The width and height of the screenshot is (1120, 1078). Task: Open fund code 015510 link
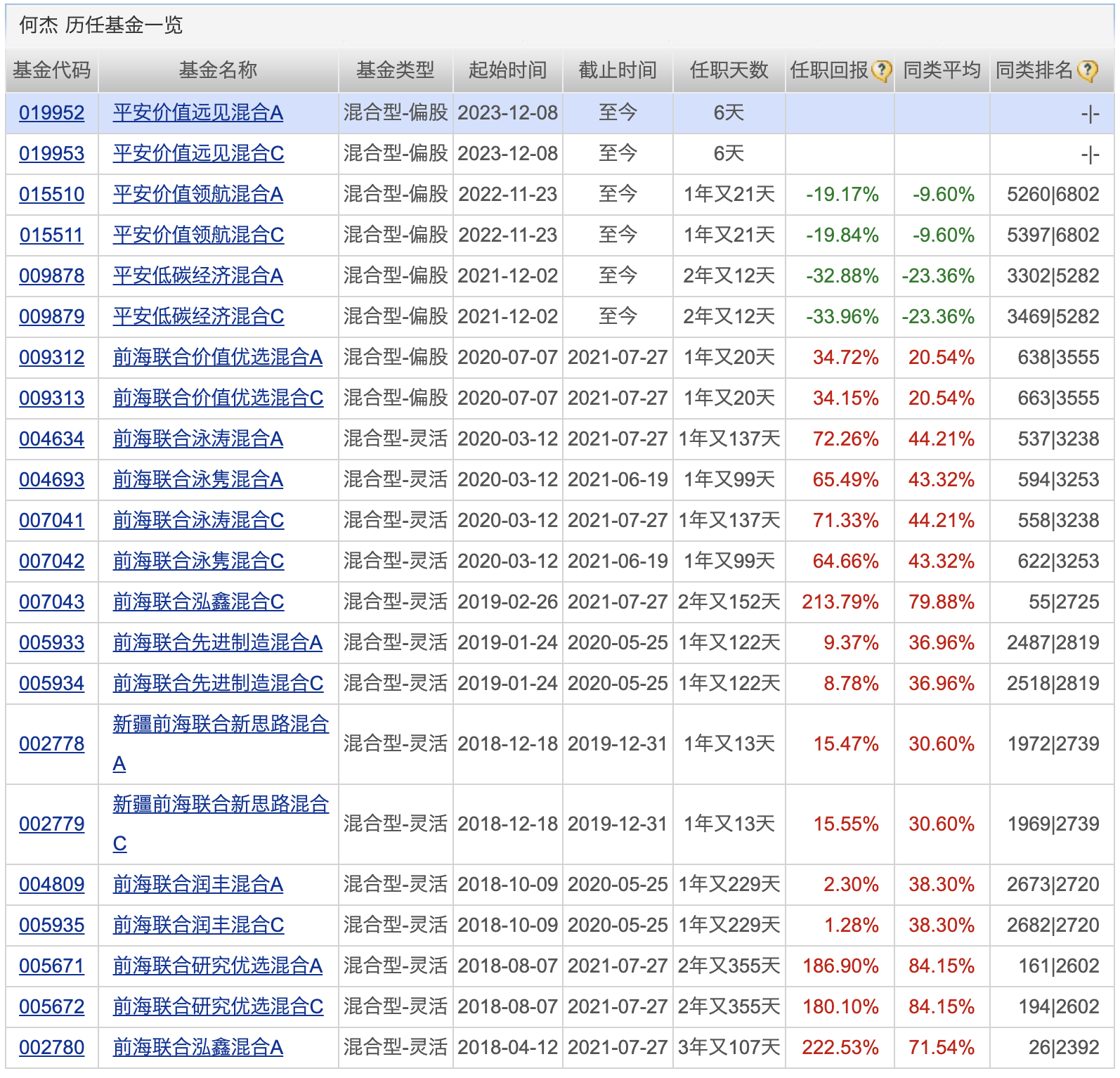(x=52, y=195)
